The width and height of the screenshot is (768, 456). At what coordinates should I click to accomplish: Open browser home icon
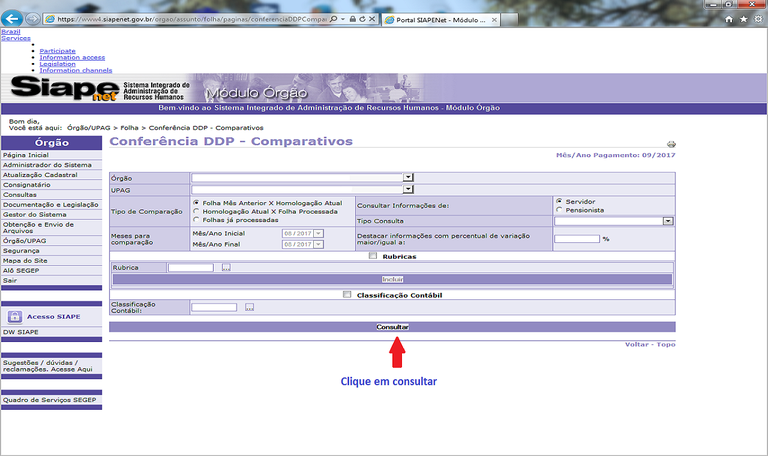click(727, 19)
